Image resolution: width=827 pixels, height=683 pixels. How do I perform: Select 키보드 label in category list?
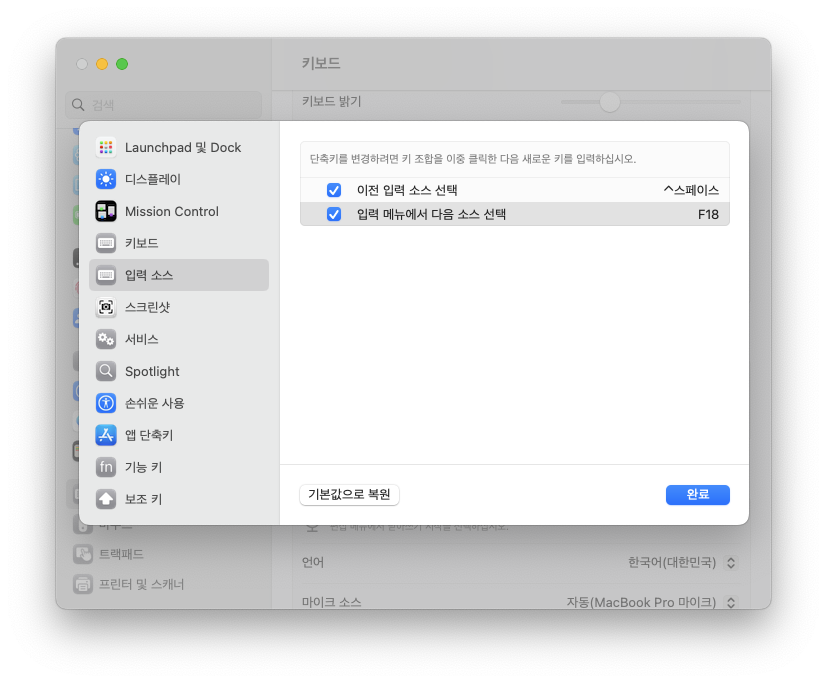[141, 243]
